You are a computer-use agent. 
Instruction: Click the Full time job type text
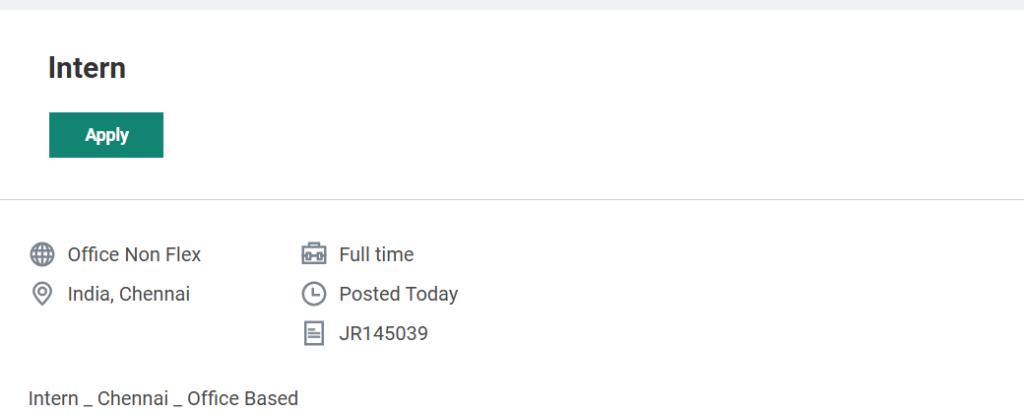point(376,255)
